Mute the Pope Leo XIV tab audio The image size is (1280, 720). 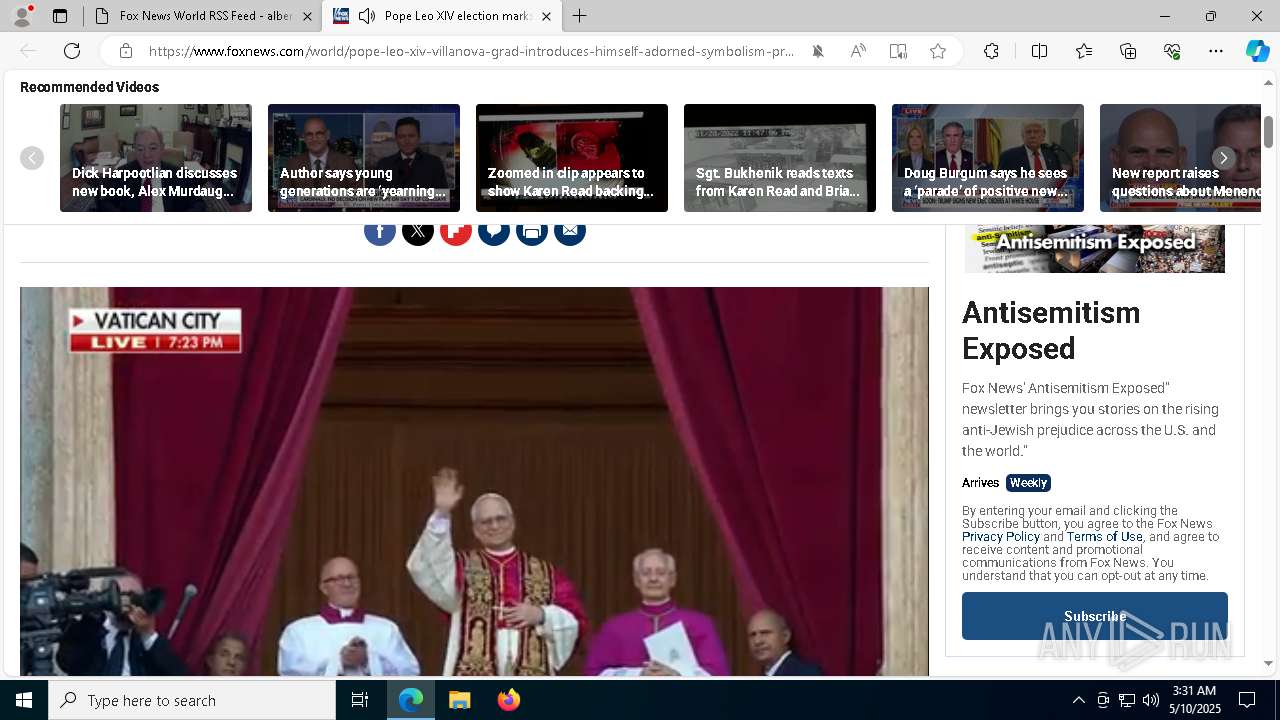coord(367,16)
